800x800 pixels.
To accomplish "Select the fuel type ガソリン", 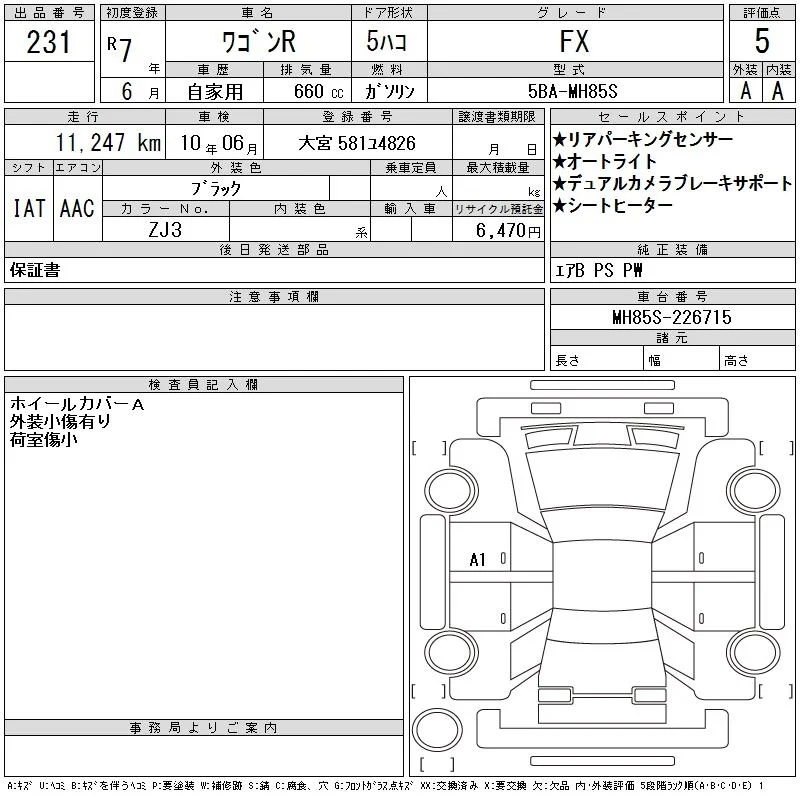I will pos(389,91).
